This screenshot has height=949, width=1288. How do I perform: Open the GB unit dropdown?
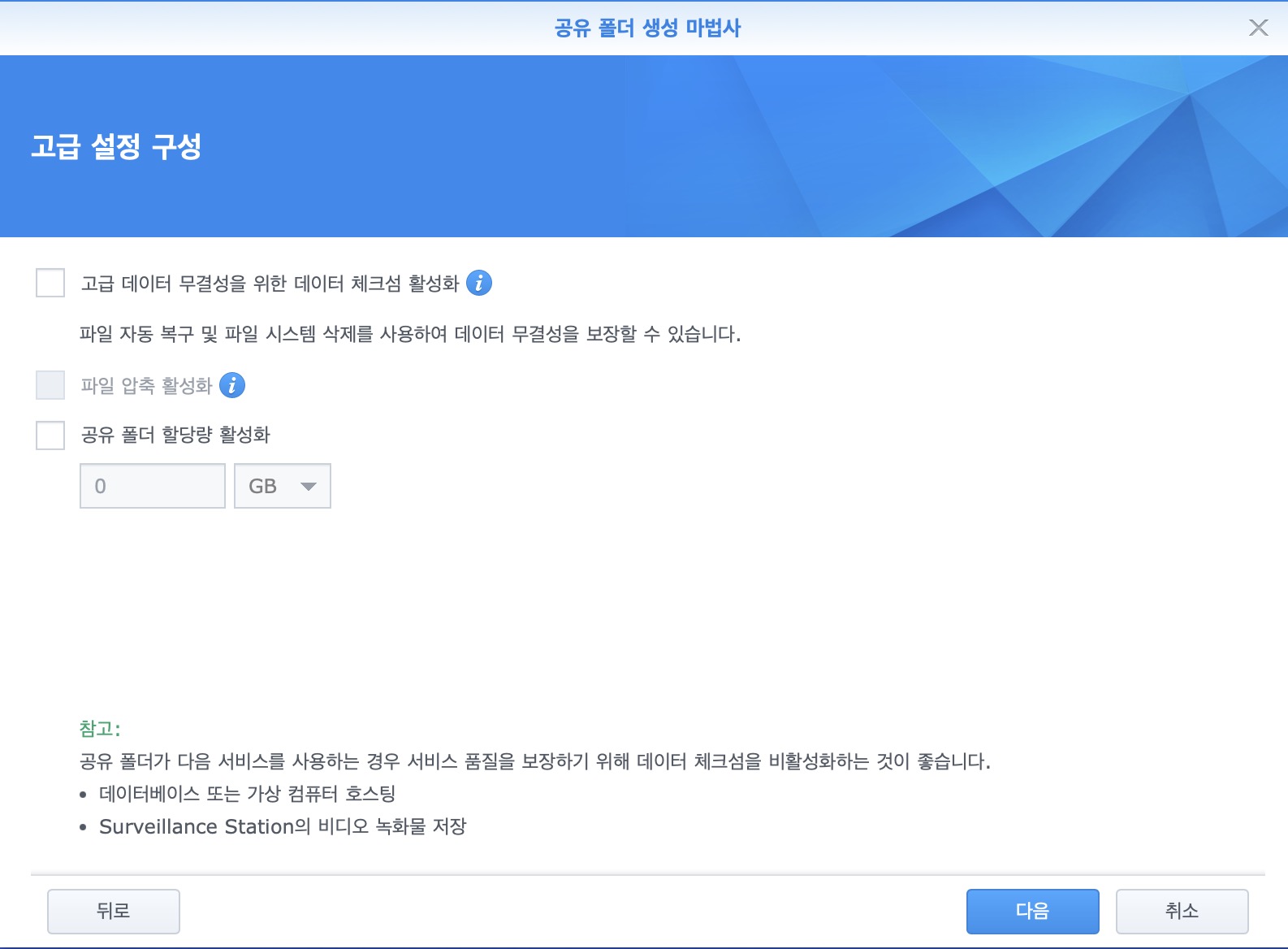coord(283,486)
